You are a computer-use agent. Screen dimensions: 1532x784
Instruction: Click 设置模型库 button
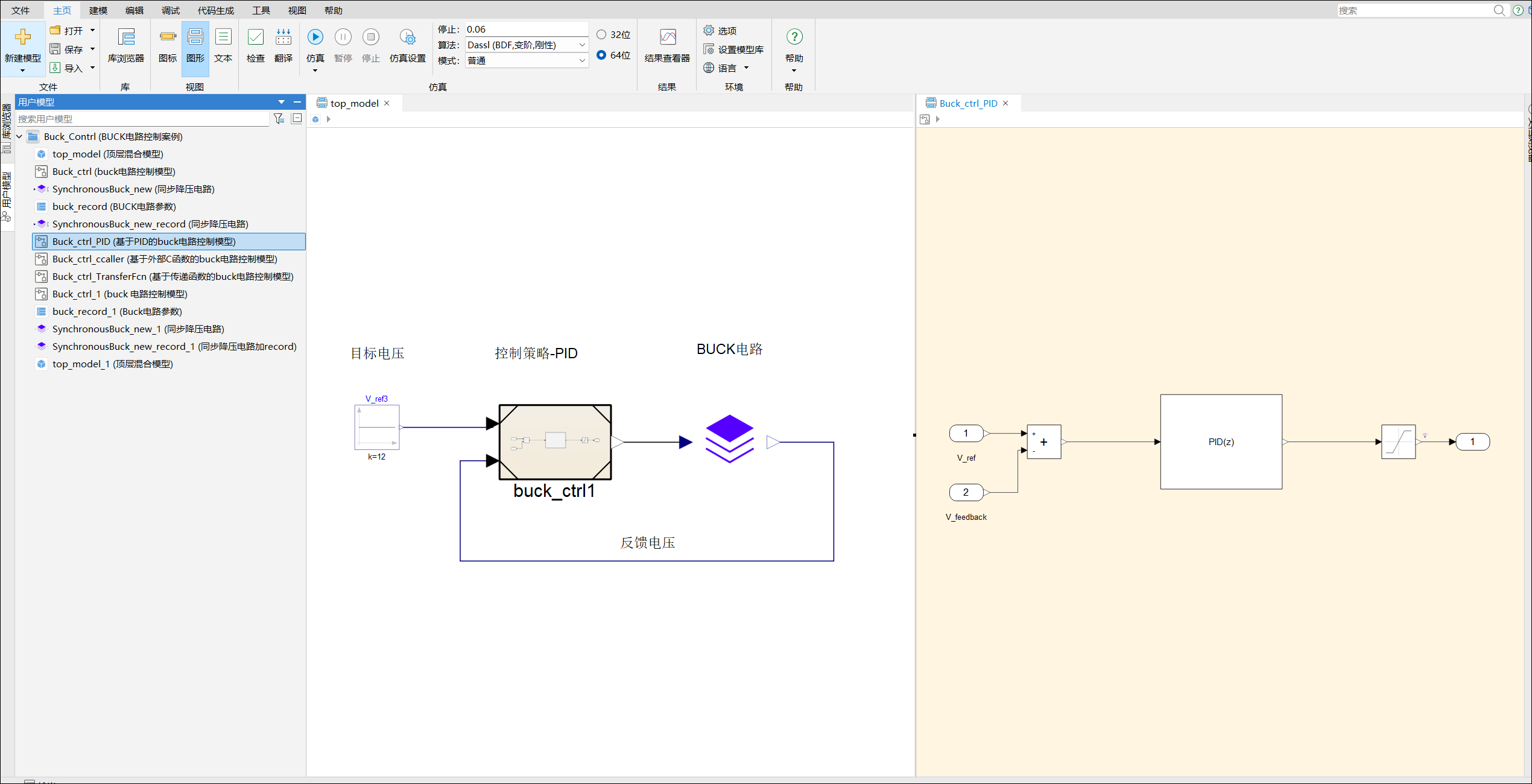coord(733,49)
